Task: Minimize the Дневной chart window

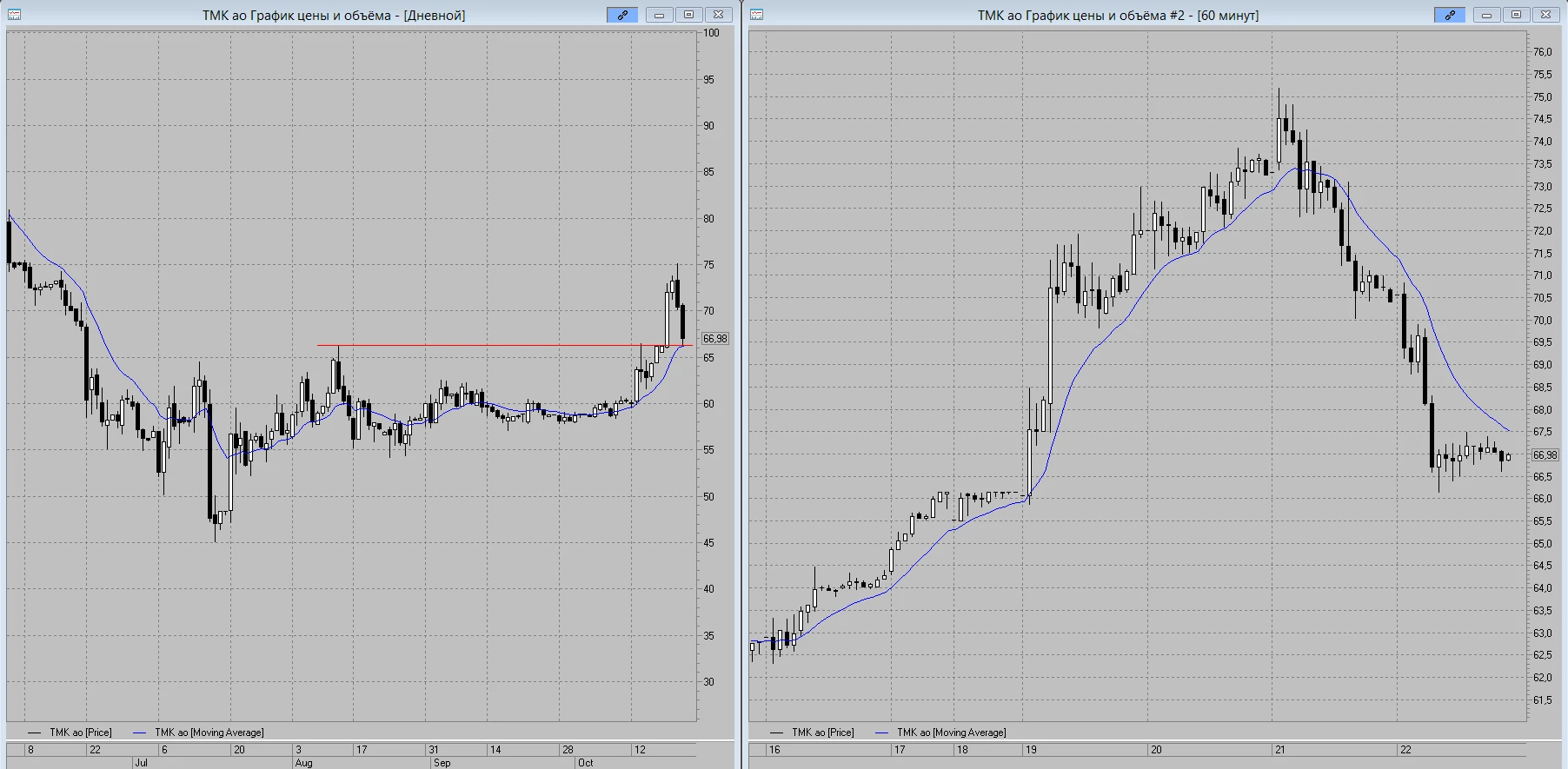Action: [660, 15]
